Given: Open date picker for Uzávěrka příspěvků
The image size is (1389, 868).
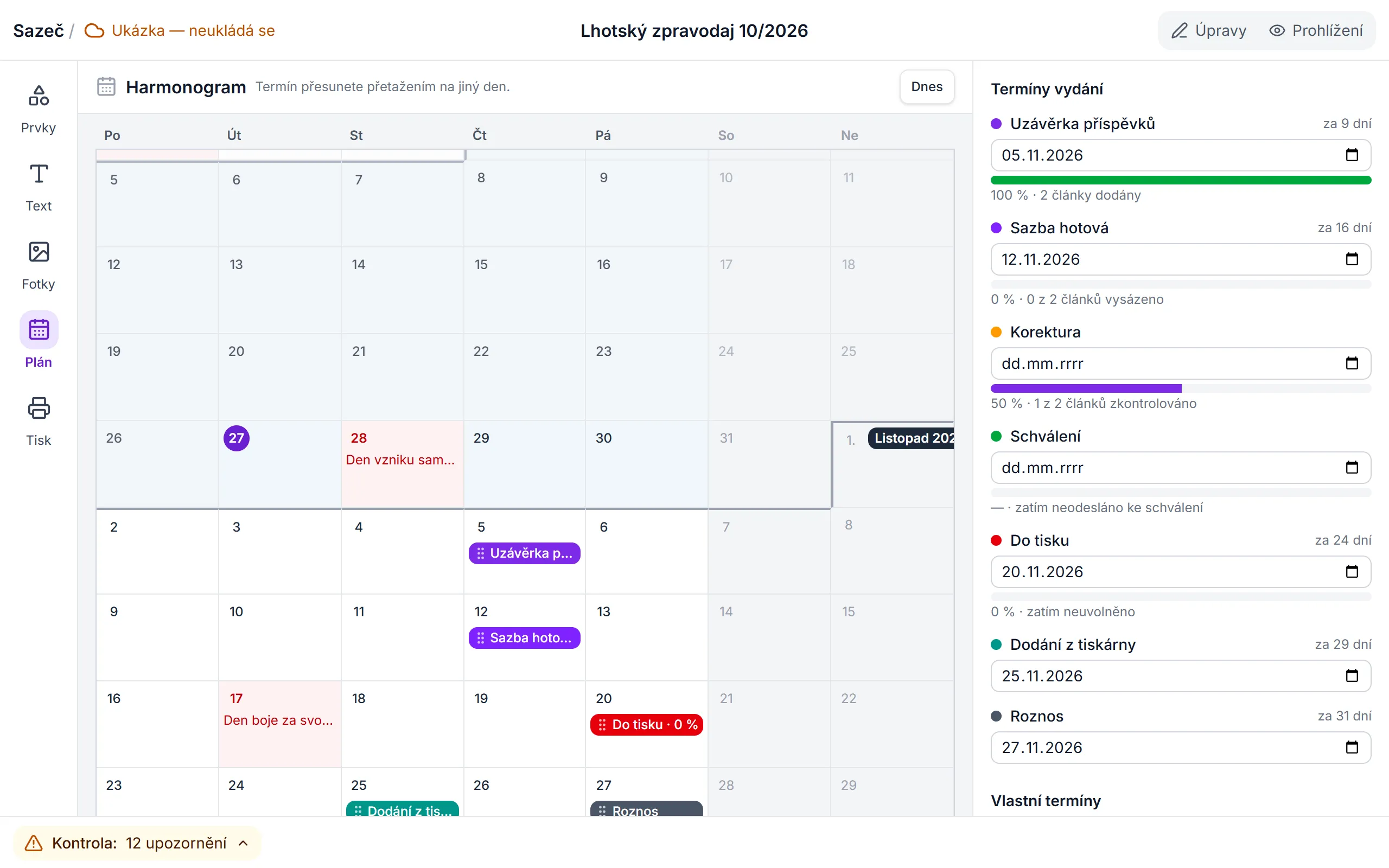Looking at the screenshot, I should click(1352, 155).
